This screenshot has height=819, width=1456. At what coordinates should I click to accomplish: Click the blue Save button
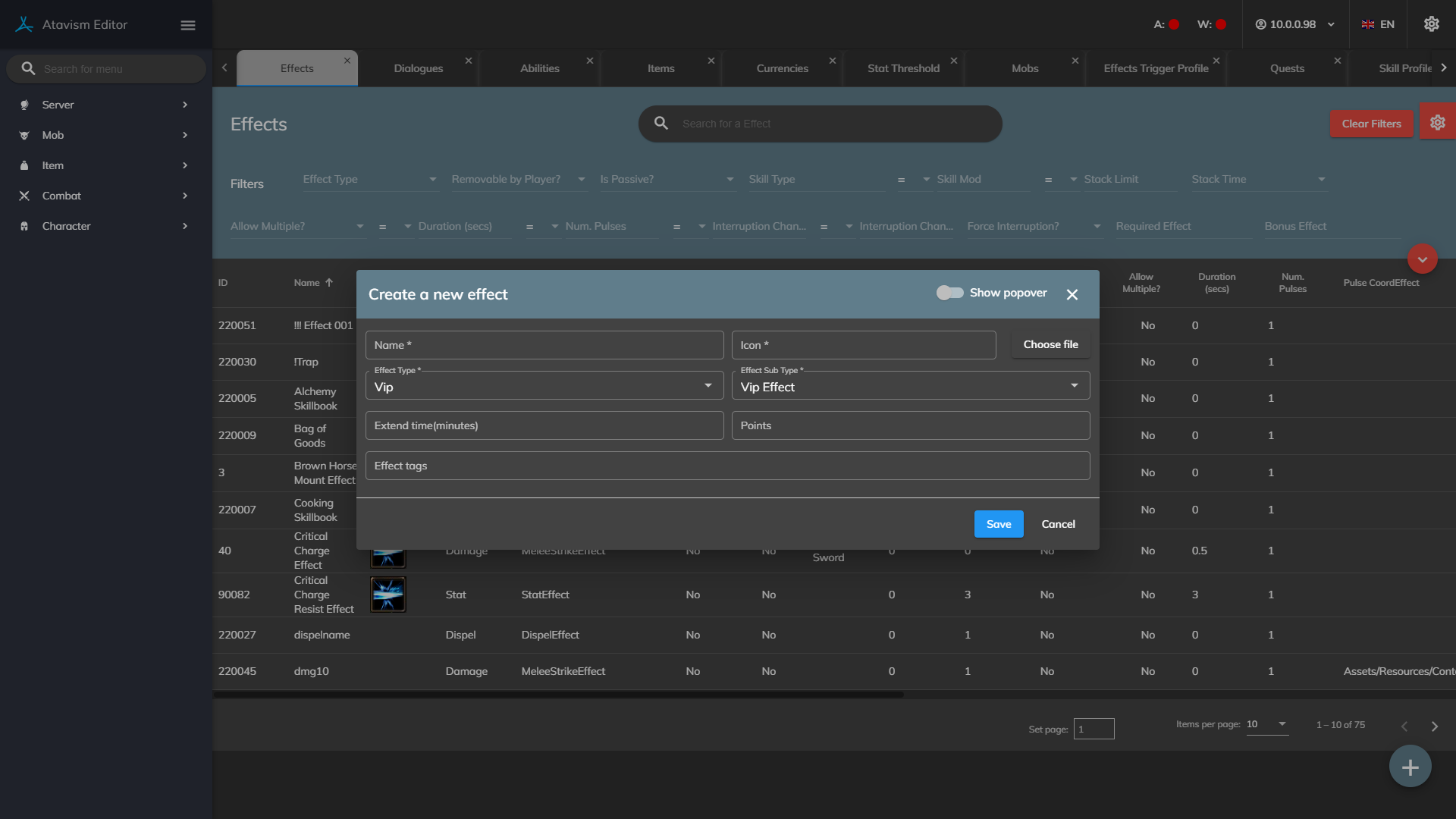pyautogui.click(x=998, y=524)
